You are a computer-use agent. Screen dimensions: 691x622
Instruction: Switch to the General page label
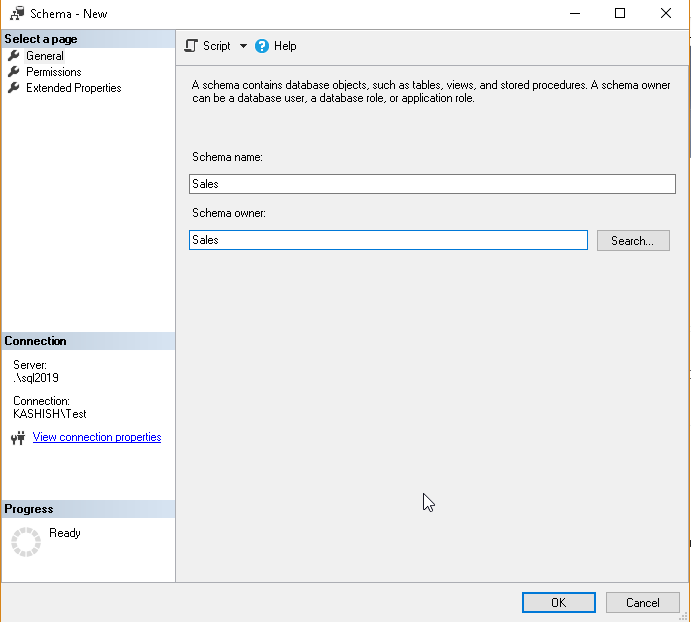tap(45, 56)
